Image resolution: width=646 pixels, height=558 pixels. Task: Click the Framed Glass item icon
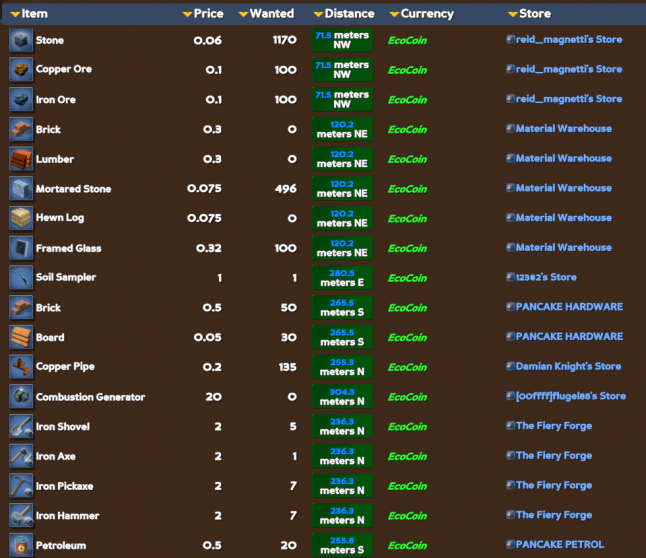[21, 248]
